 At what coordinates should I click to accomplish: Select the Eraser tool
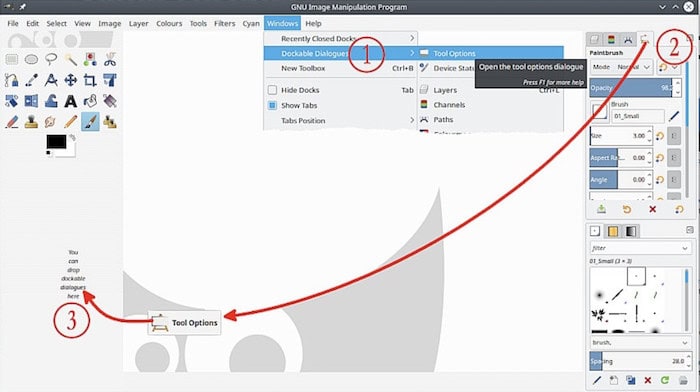tap(12, 122)
